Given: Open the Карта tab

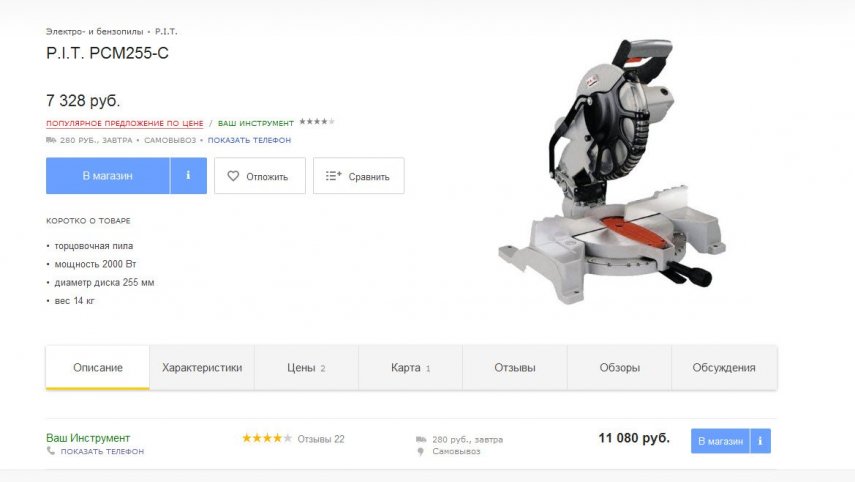Looking at the screenshot, I should 411,367.
